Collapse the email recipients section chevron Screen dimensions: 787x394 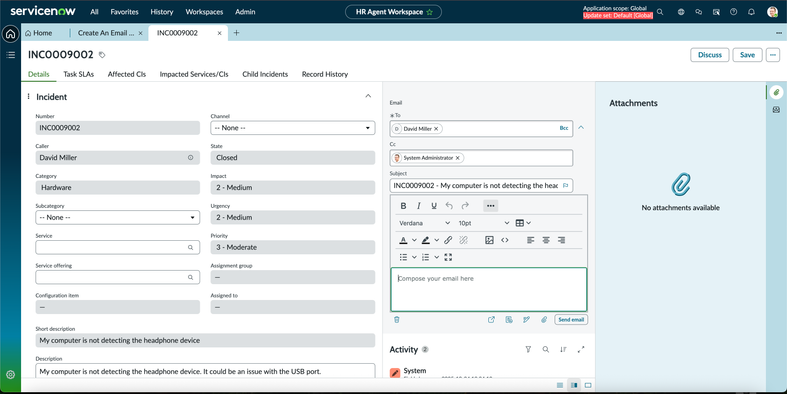(x=581, y=127)
